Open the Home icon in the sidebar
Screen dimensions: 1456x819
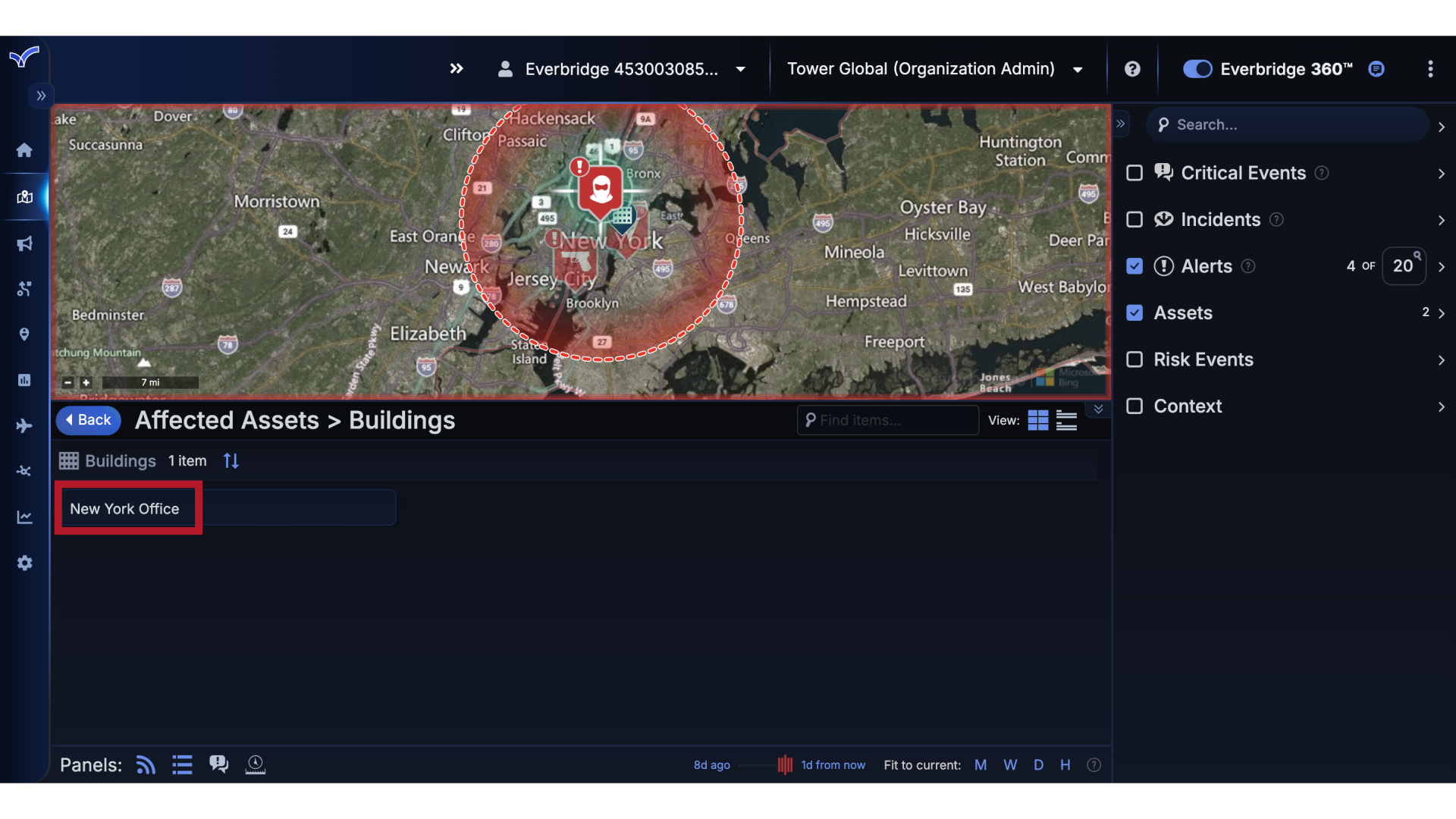pos(24,150)
